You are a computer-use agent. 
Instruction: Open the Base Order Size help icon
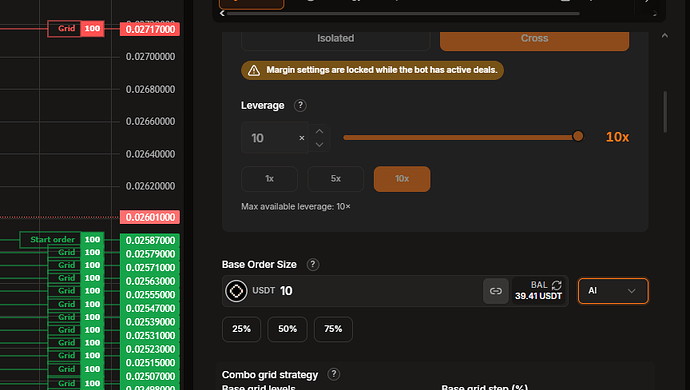[313, 265]
